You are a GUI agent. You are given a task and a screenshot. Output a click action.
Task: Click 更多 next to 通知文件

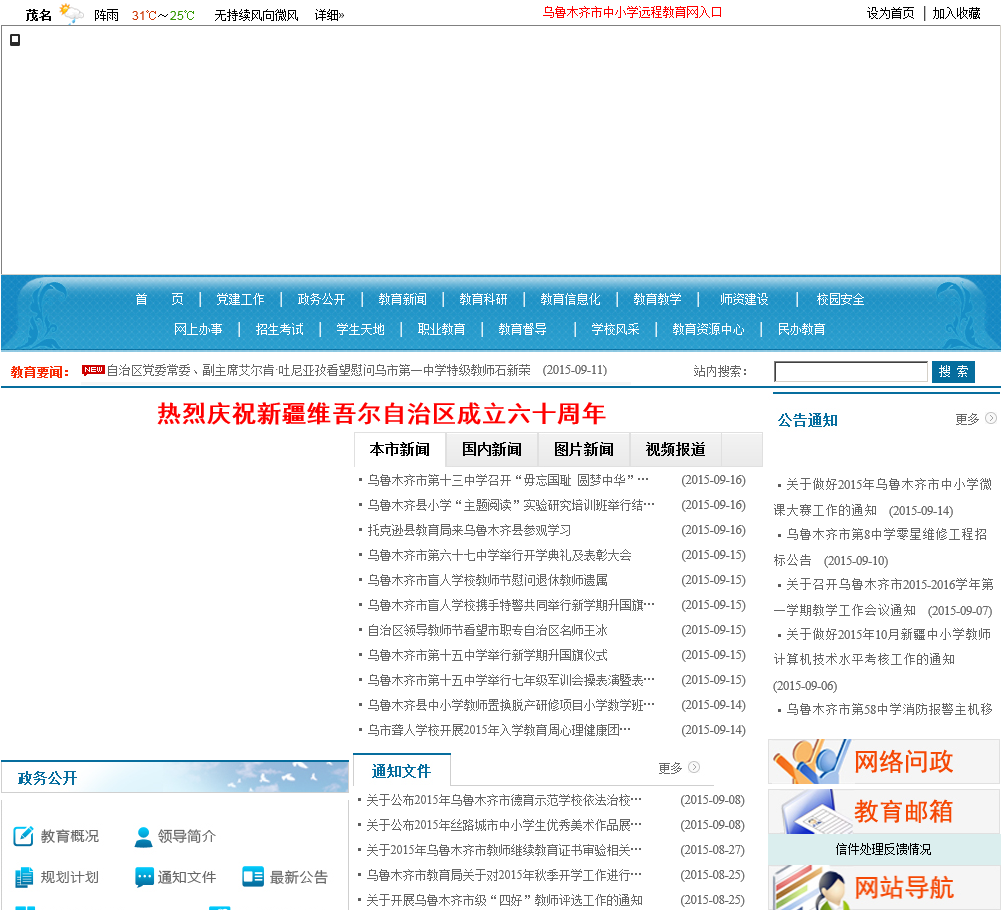pos(670,768)
